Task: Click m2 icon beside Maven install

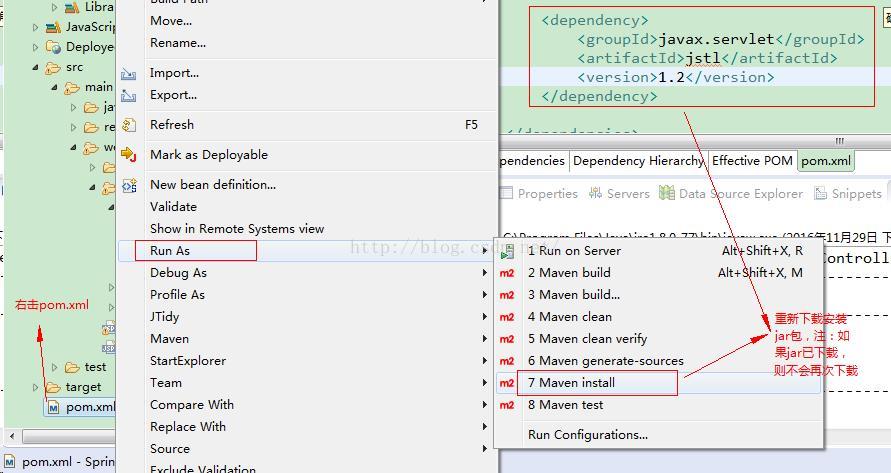Action: pos(507,383)
